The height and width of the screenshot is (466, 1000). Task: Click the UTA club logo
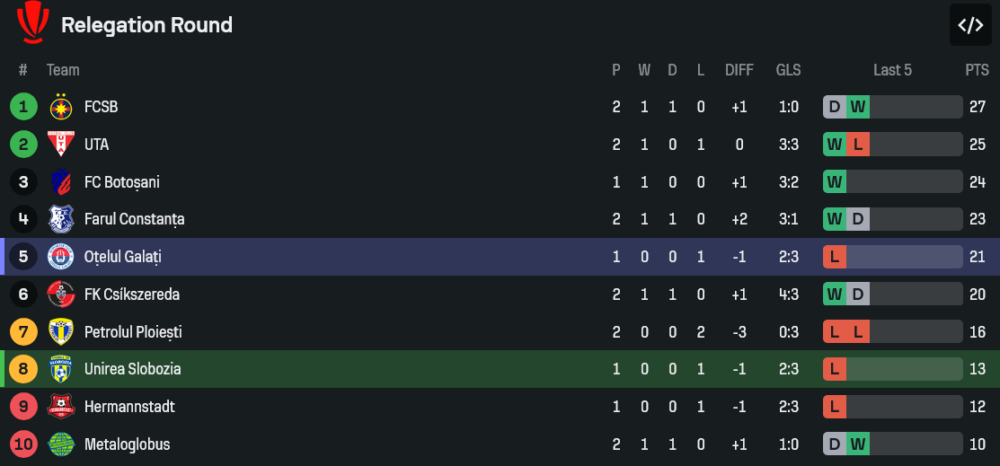pyautogui.click(x=61, y=144)
